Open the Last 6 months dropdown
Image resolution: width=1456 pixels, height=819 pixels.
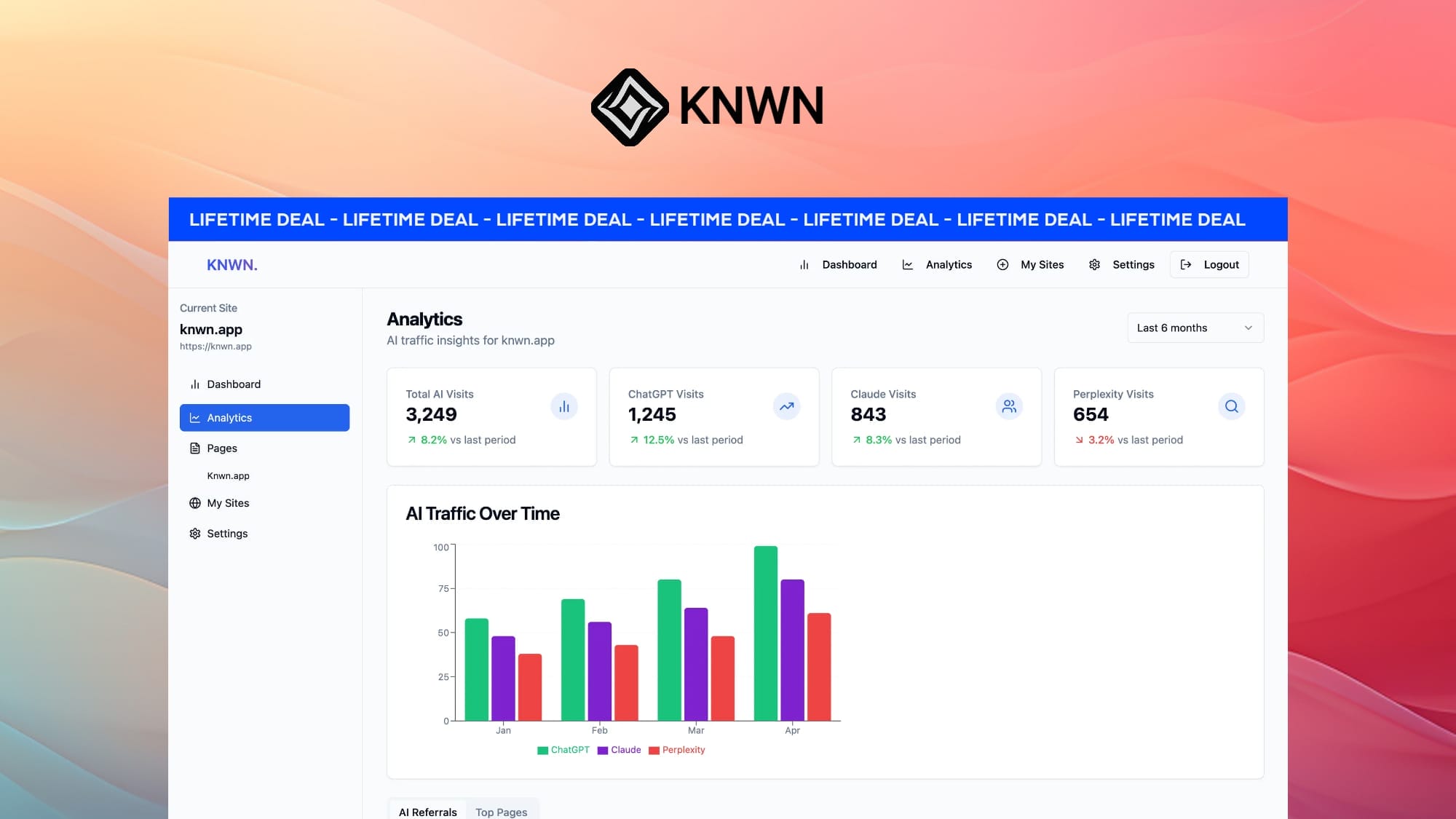[1195, 328]
